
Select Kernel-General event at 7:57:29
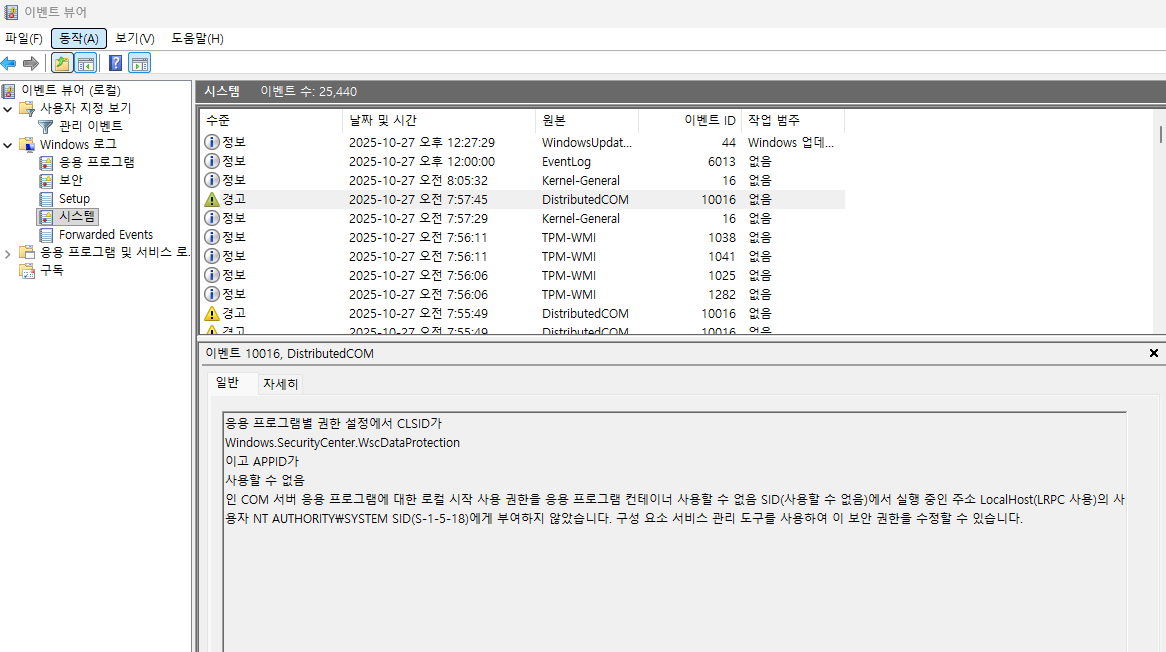click(x=522, y=219)
